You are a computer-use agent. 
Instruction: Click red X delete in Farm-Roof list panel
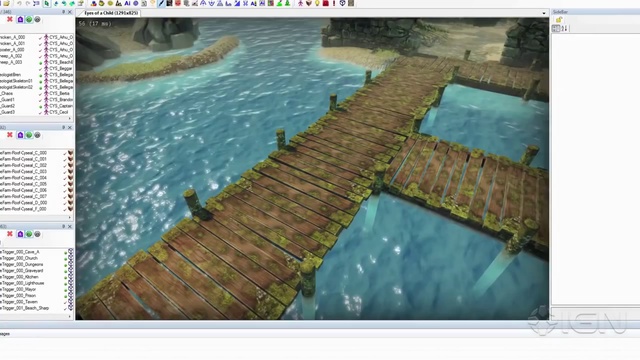pos(10,135)
